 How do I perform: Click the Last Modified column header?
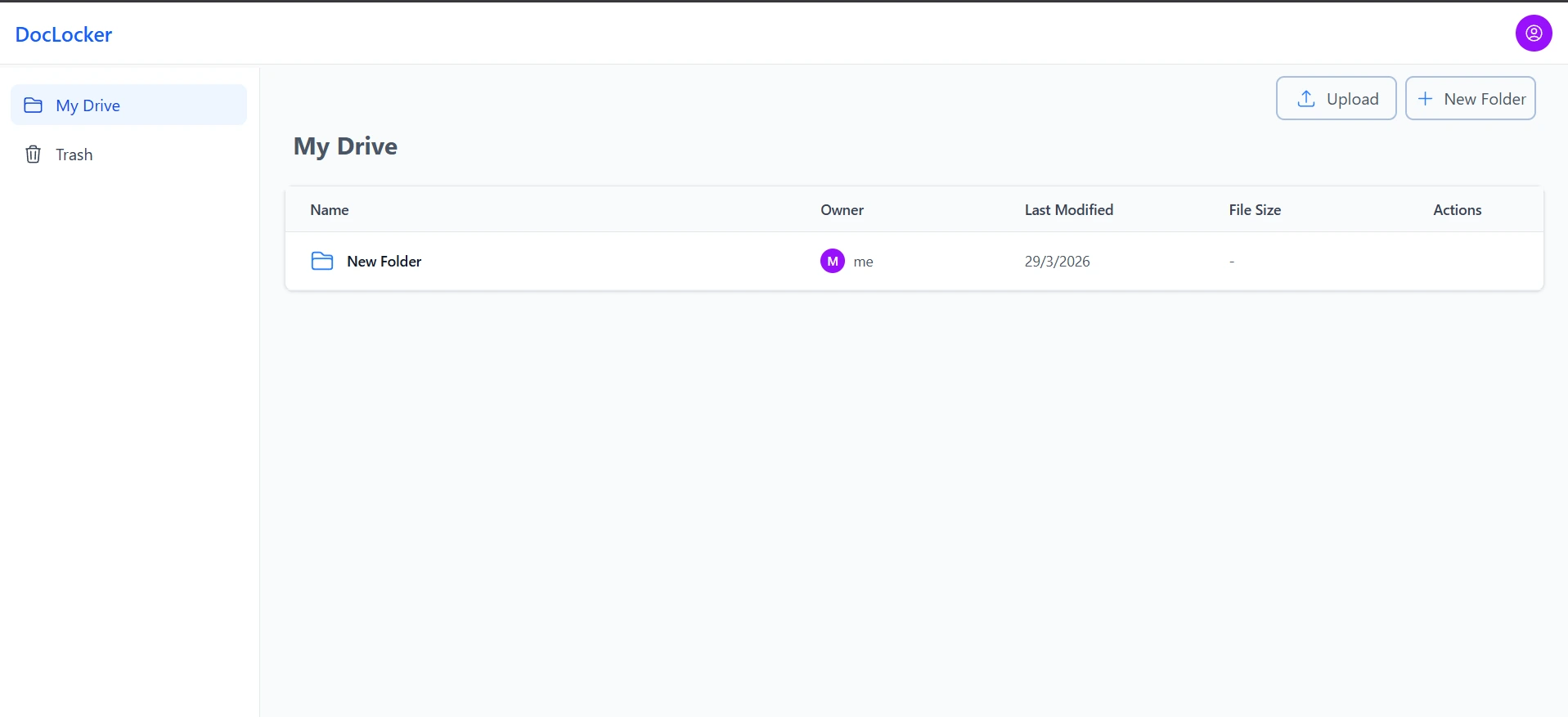point(1069,210)
